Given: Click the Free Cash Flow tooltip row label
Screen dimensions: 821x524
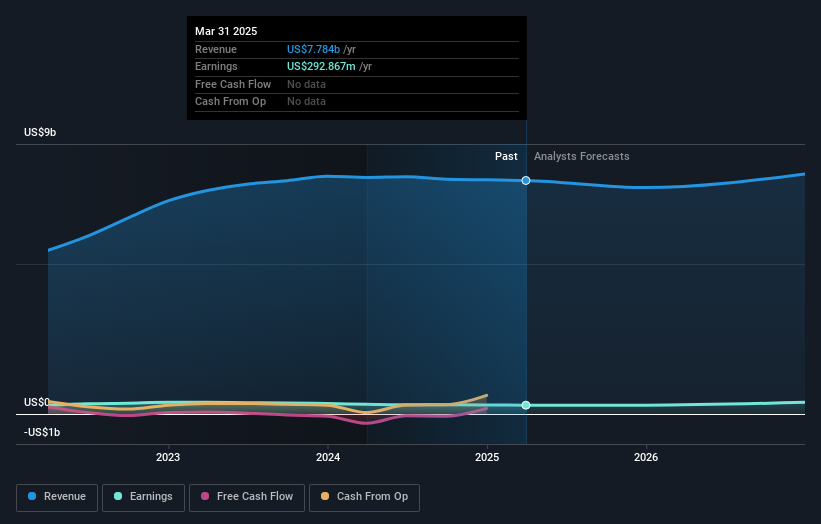Looking at the screenshot, I should click(233, 84).
